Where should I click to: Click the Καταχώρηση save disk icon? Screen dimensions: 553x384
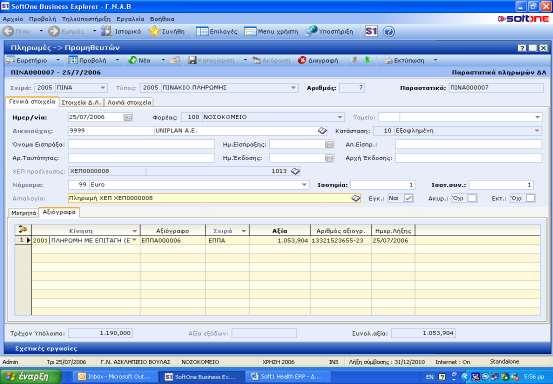point(192,60)
